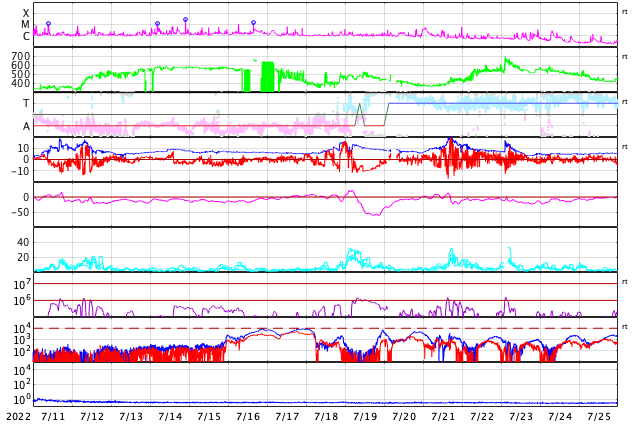Image resolution: width=634 pixels, height=424 pixels.
Task: Click the '10^2' label on bottom panel
Action: [21, 385]
